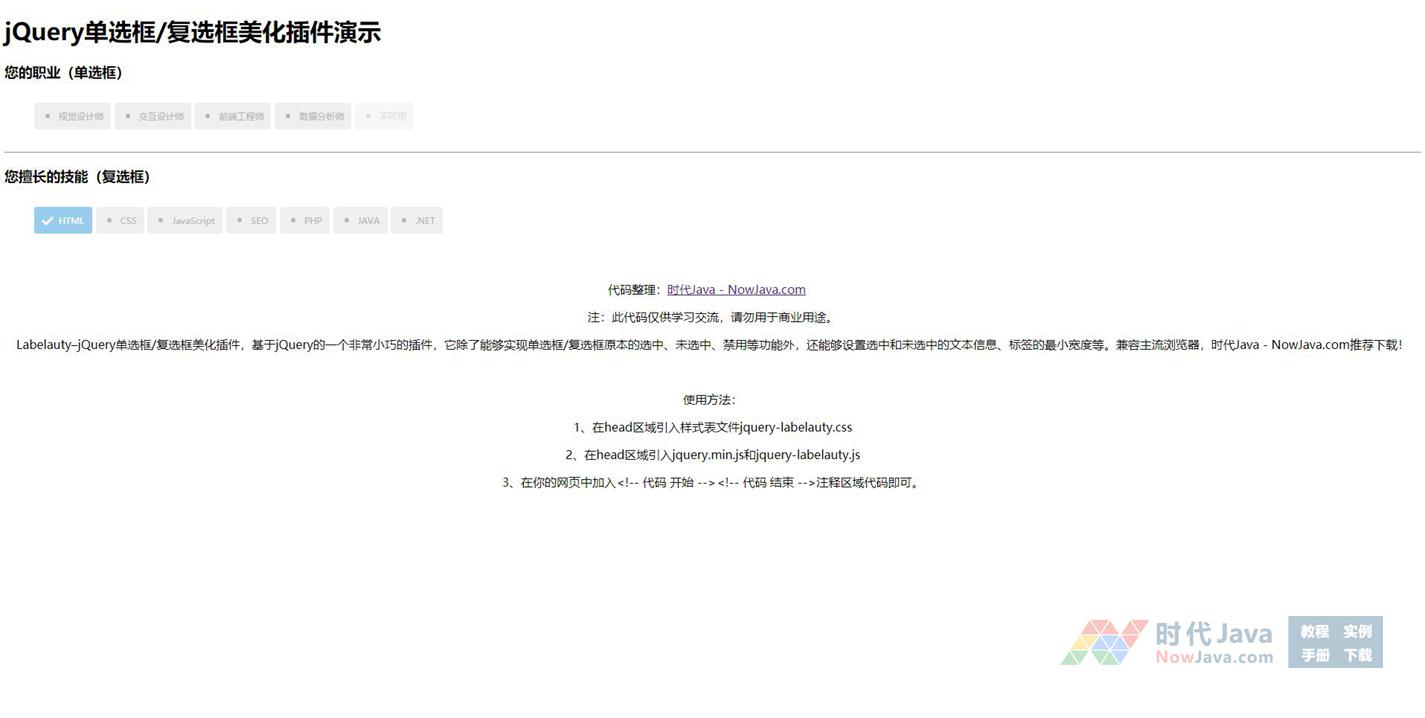1425x718 pixels.
Task: Check the .NET skill checkbox
Action: tap(417, 220)
